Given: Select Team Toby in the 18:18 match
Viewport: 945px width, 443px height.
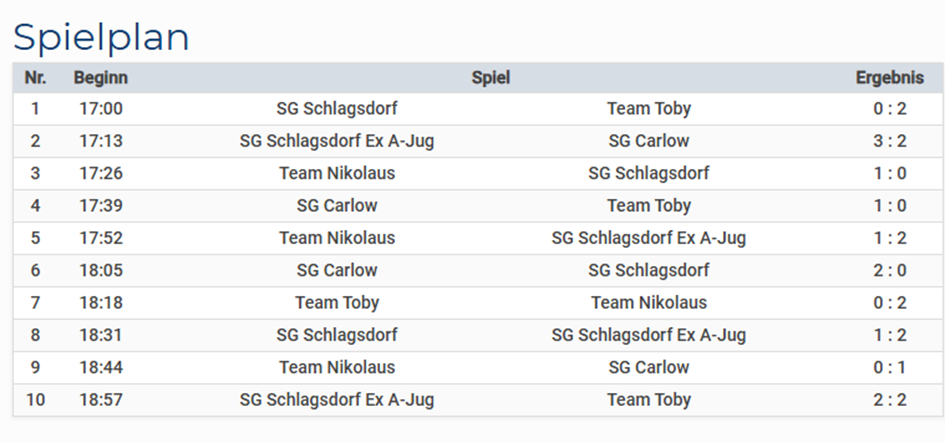Looking at the screenshot, I should (337, 303).
